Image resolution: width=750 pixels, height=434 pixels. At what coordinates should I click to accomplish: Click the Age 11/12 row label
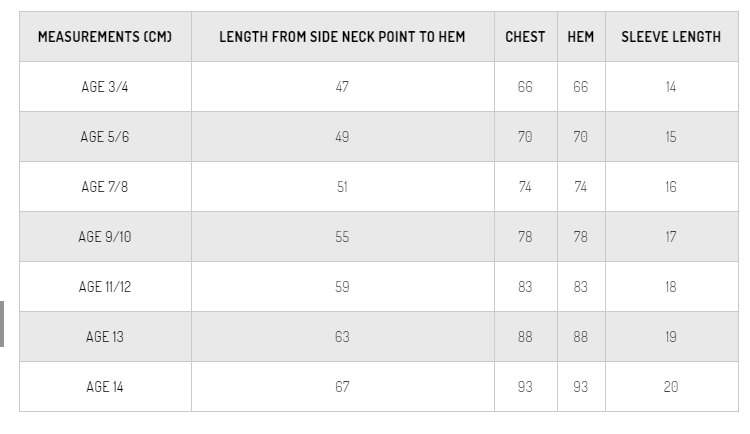coord(105,287)
